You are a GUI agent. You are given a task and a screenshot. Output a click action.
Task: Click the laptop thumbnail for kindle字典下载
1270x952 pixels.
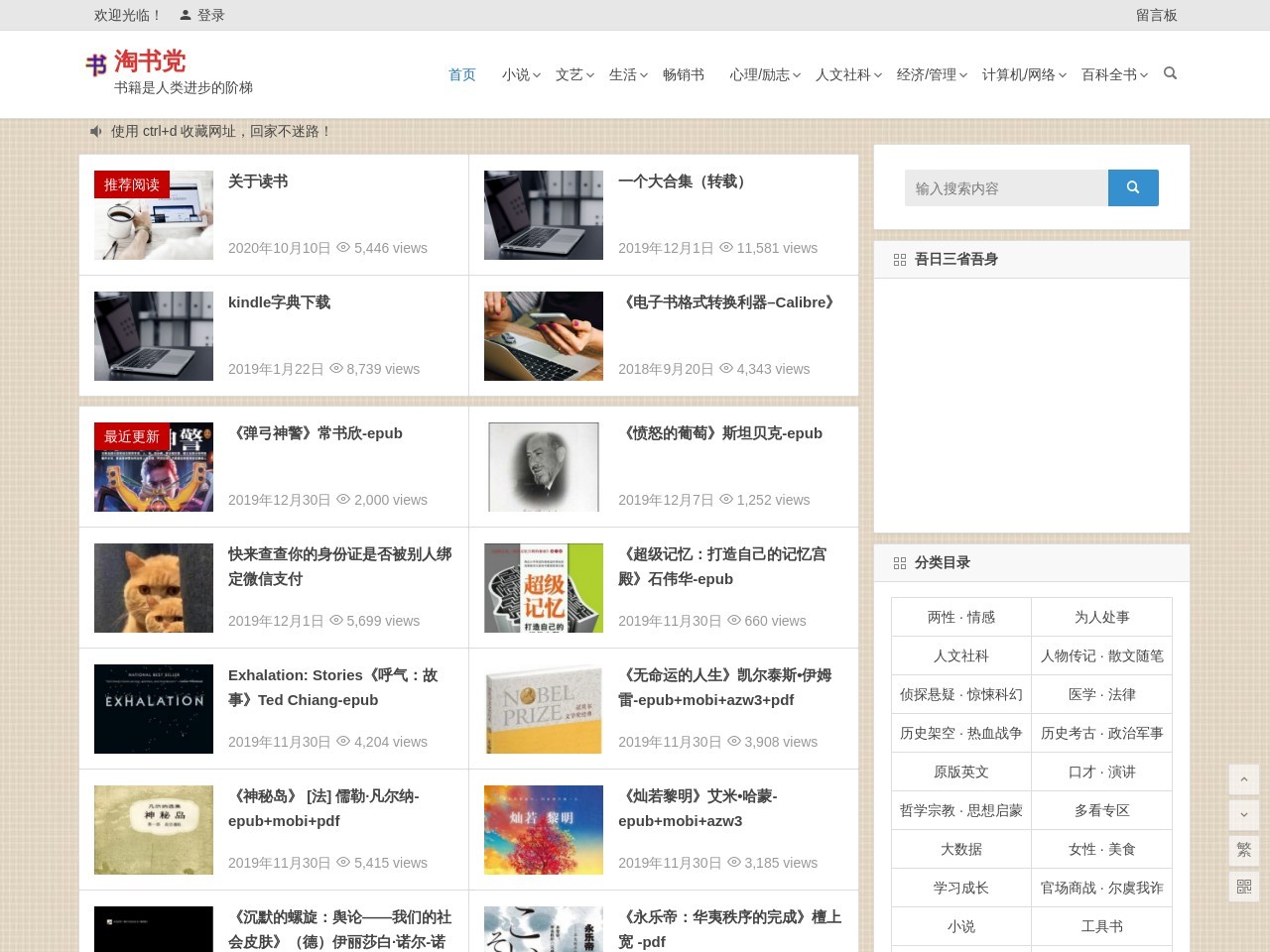pyautogui.click(x=154, y=336)
